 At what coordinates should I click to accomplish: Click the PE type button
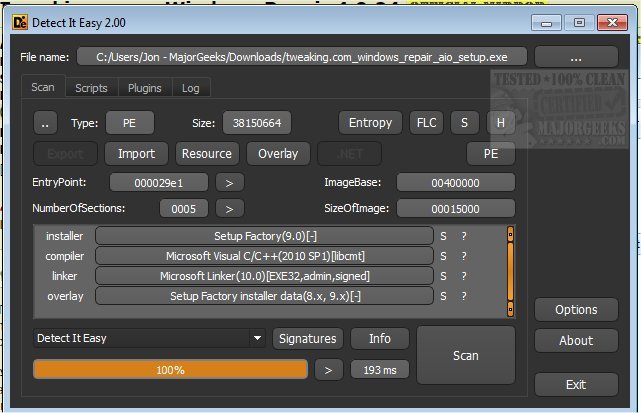pos(130,123)
